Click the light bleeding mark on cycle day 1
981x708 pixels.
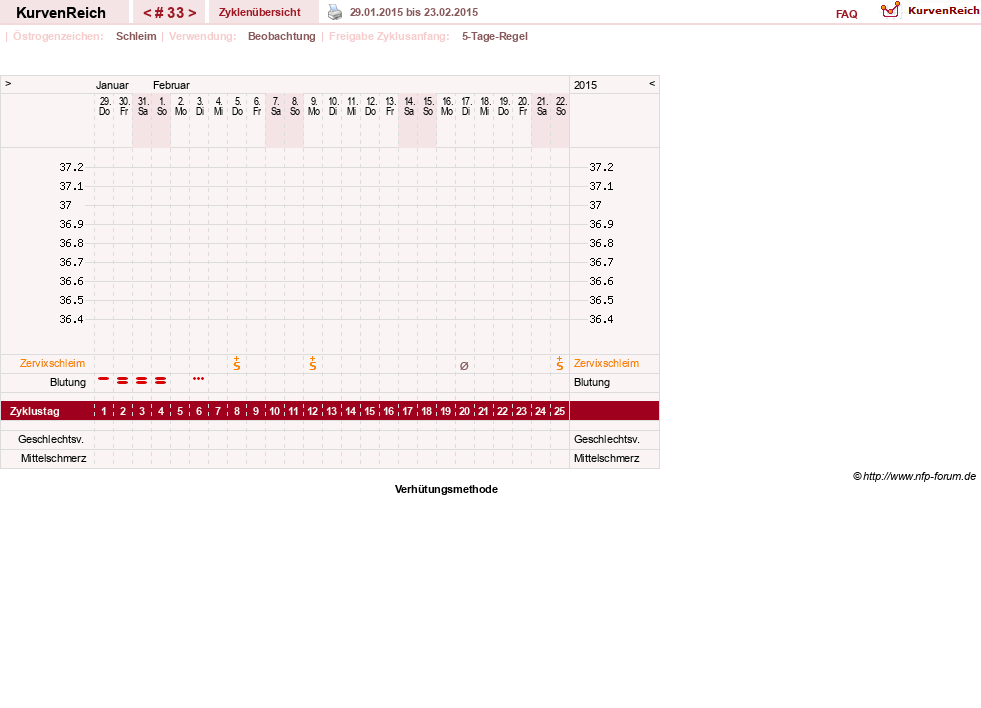[x=104, y=378]
